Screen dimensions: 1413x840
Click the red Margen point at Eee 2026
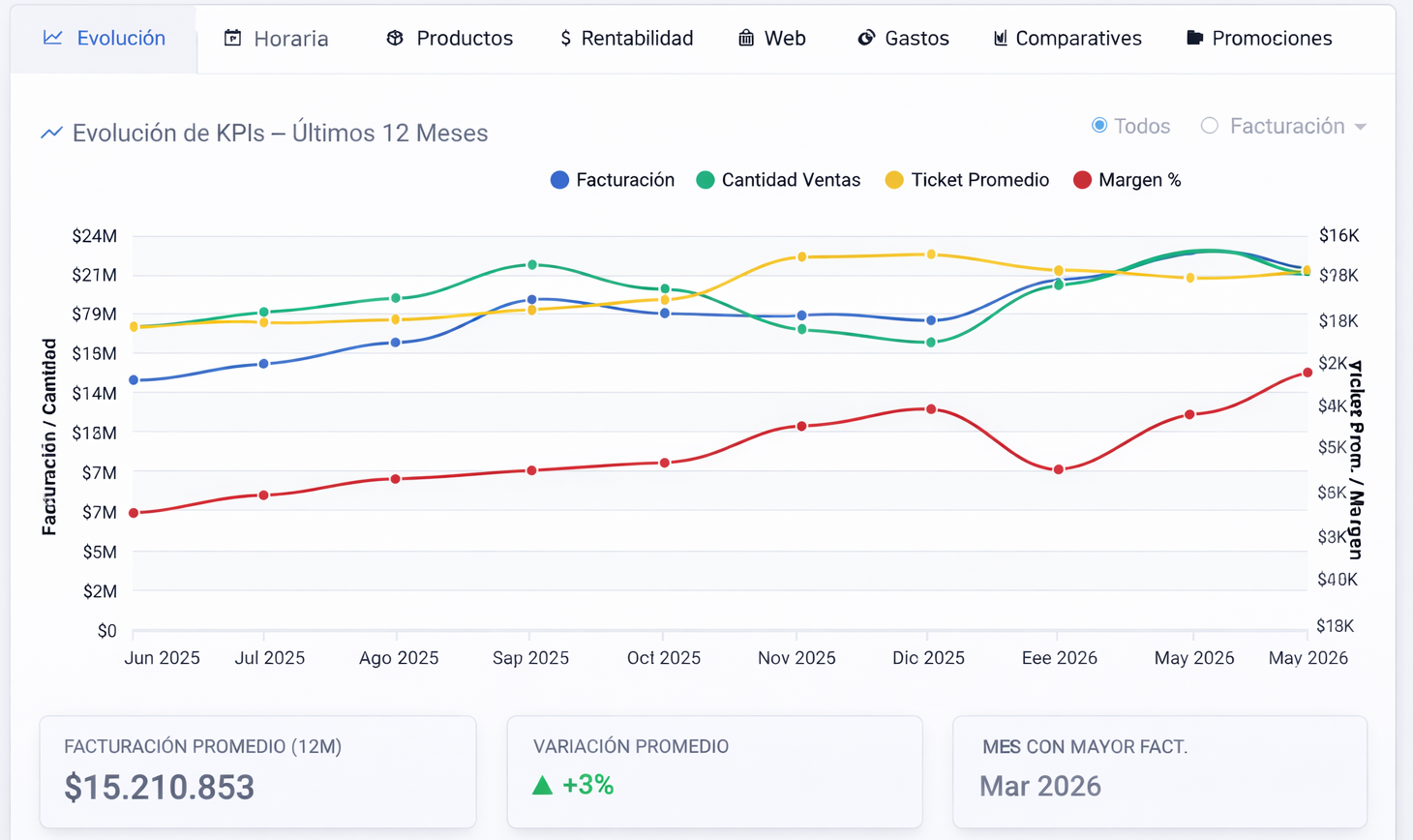pos(1059,469)
